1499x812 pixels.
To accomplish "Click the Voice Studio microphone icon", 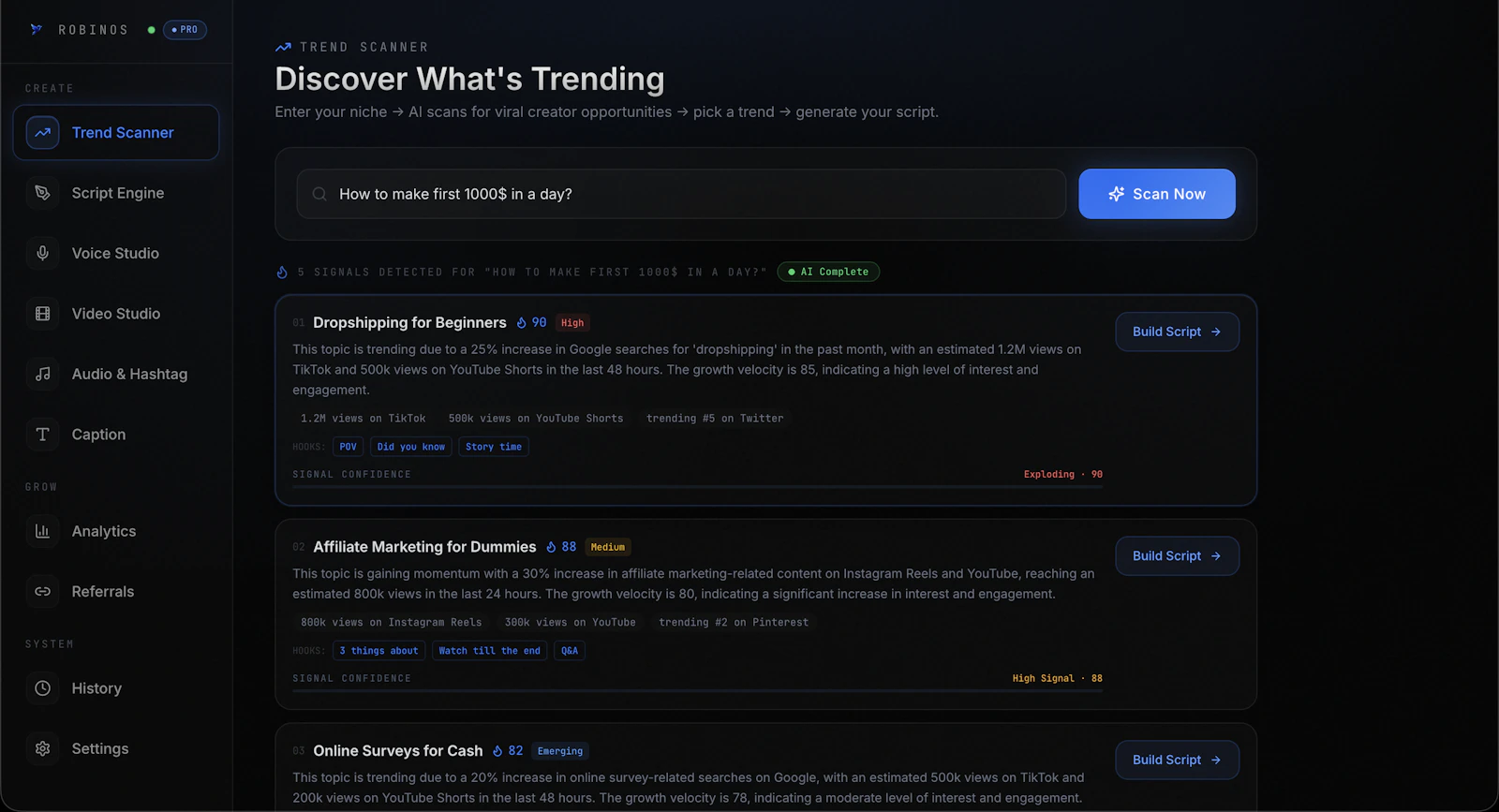I will pyautogui.click(x=43, y=254).
